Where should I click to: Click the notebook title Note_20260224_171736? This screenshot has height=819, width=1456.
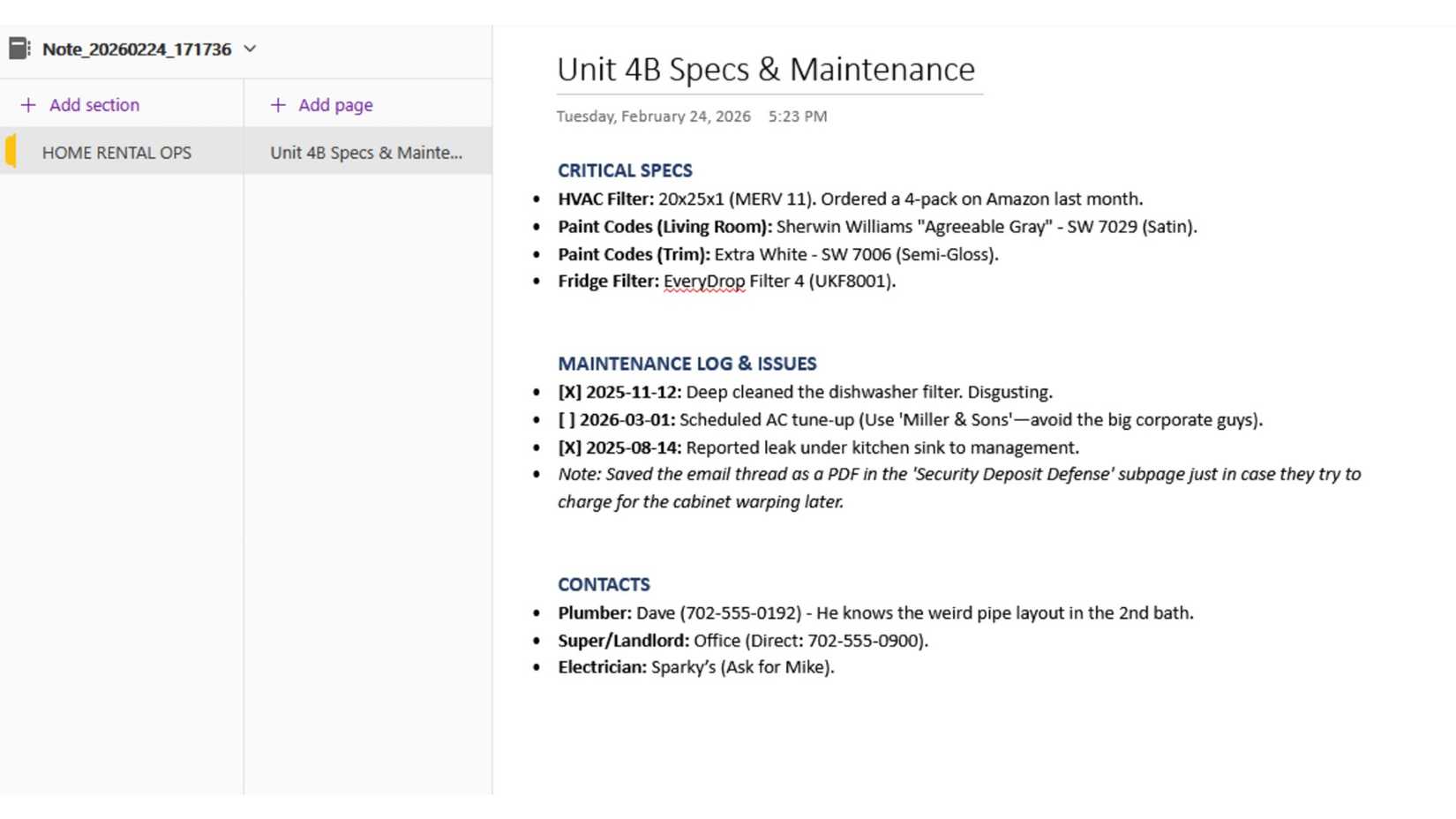137,49
